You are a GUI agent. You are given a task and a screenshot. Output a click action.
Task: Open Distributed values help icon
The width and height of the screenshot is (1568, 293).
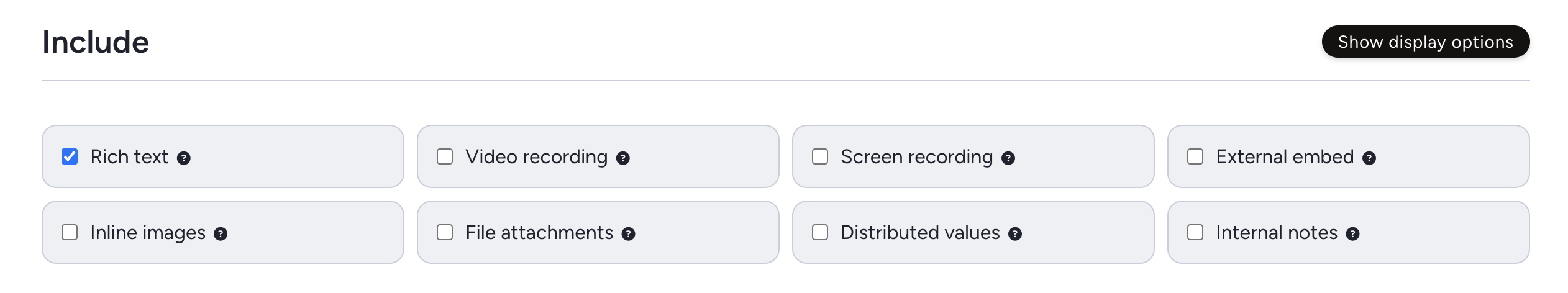1015,234
